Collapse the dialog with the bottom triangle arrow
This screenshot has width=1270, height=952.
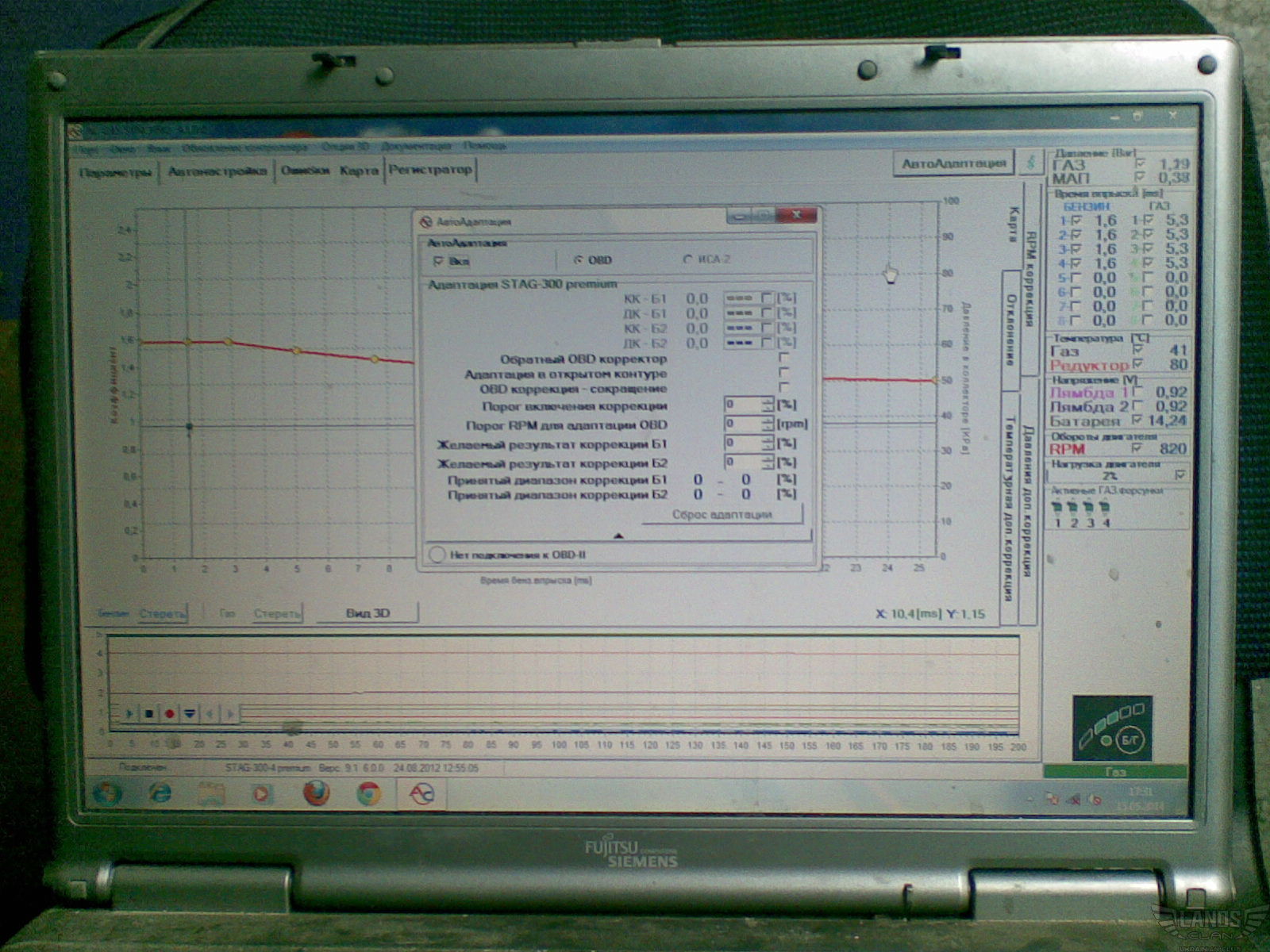pos(618,535)
